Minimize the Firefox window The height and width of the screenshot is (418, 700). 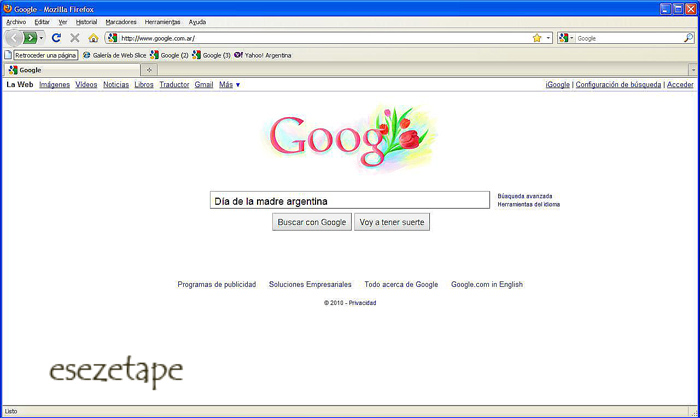pyautogui.click(x=665, y=8)
